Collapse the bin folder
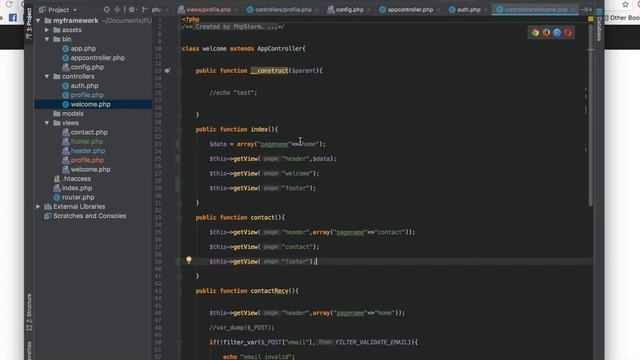 click(47, 39)
